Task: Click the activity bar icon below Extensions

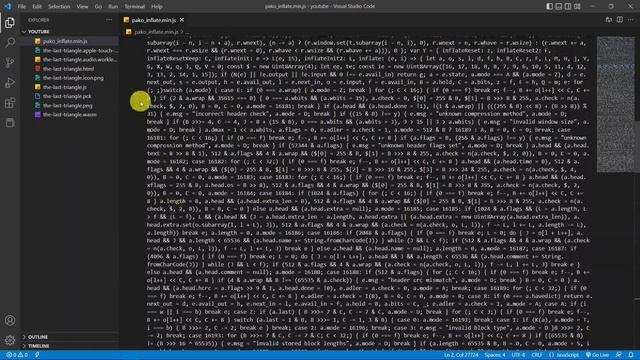Action: (10, 123)
